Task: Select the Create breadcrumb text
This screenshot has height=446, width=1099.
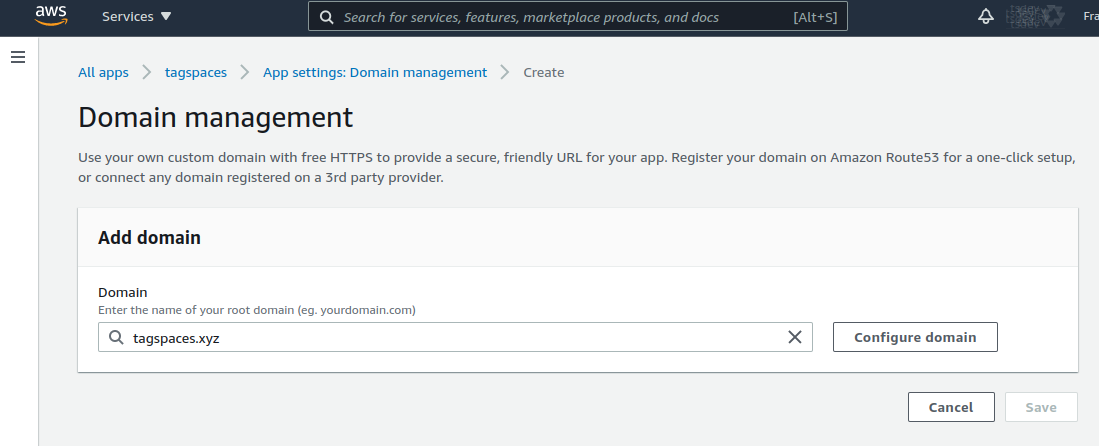Action: 543,72
